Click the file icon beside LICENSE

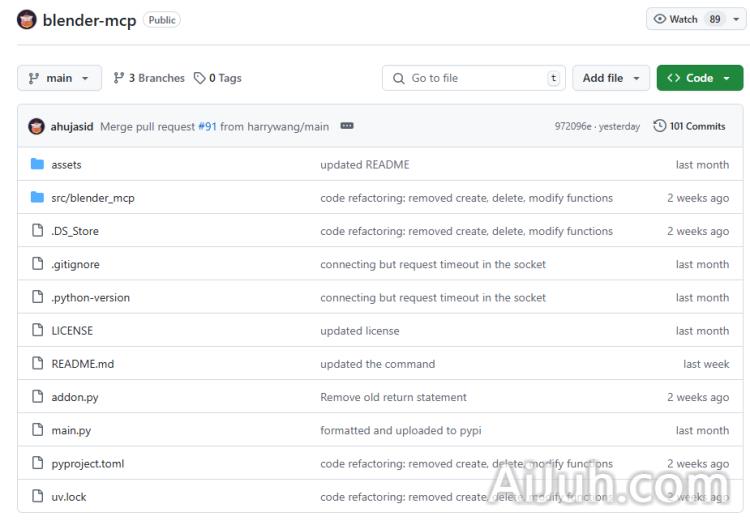[x=38, y=330]
